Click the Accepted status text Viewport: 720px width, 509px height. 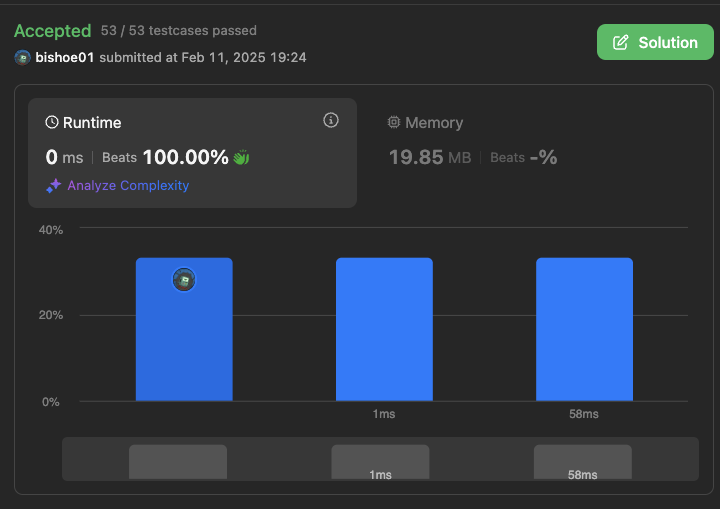pos(53,31)
